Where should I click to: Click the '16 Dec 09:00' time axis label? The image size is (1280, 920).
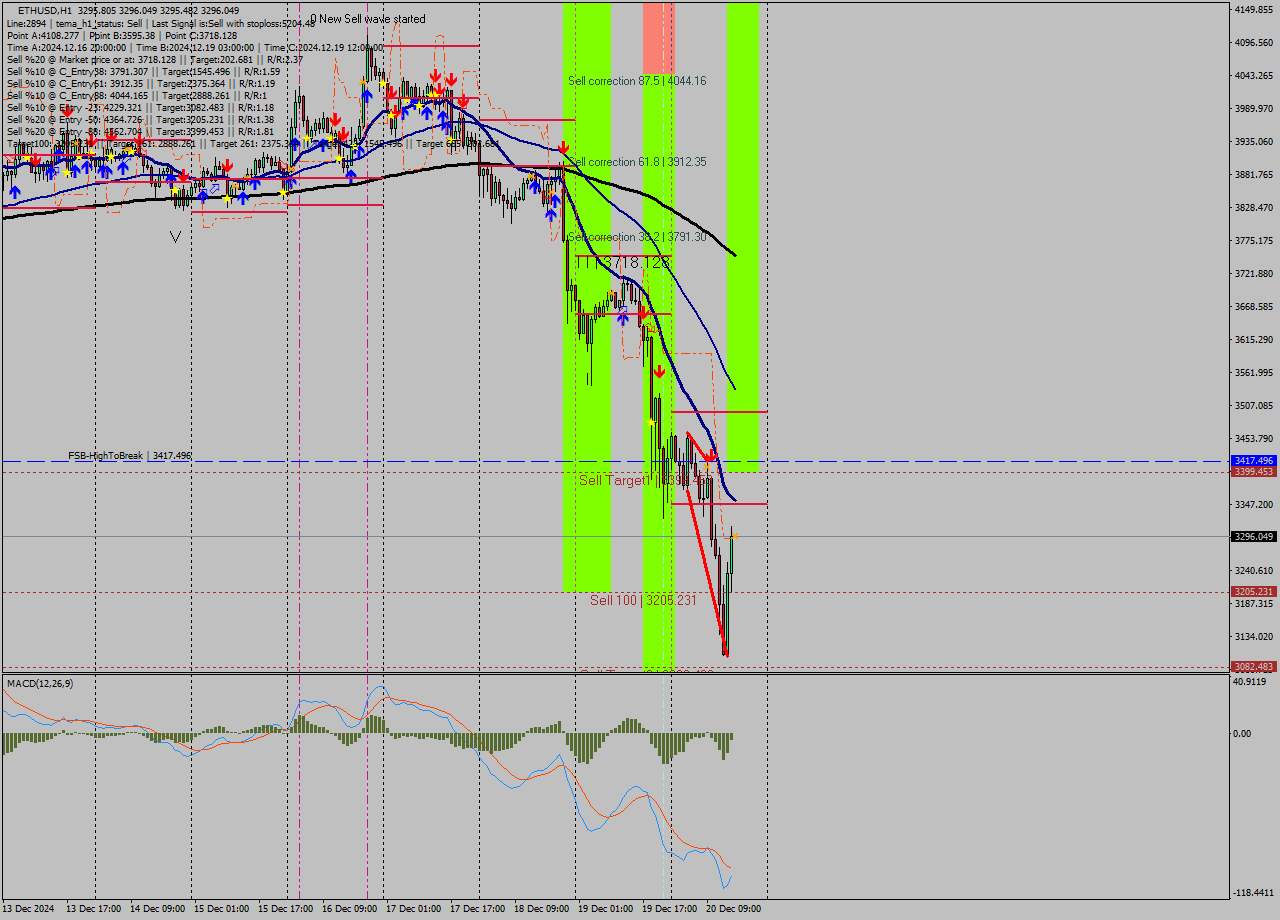350,909
